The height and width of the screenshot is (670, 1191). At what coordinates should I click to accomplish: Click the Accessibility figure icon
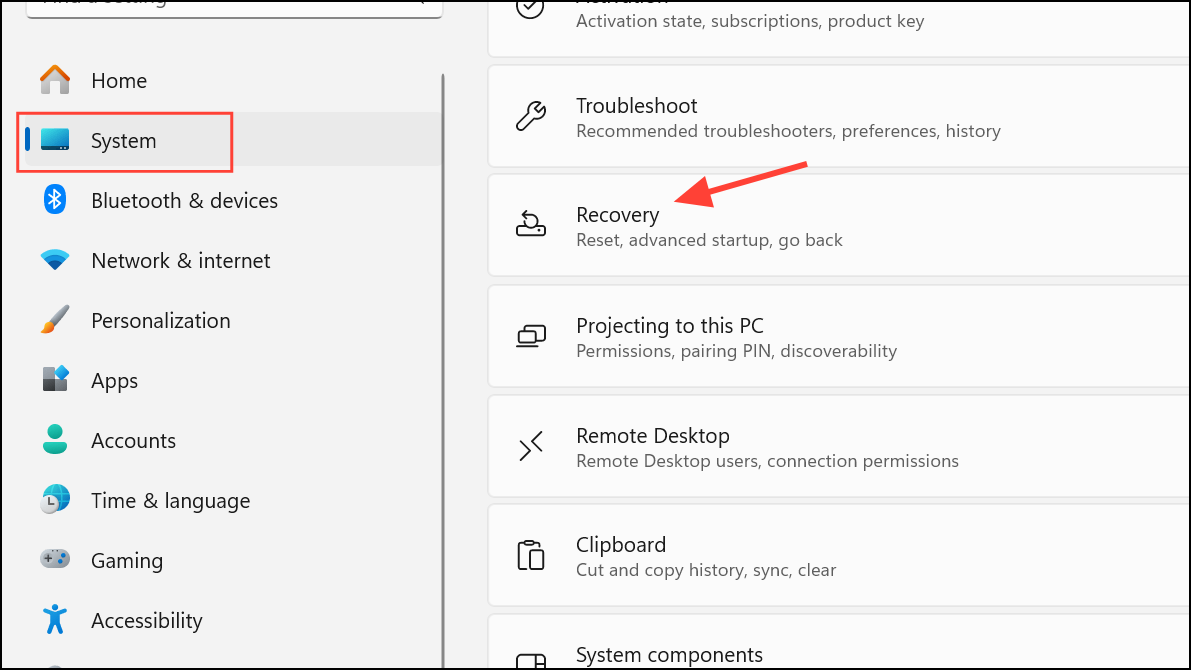click(x=55, y=620)
